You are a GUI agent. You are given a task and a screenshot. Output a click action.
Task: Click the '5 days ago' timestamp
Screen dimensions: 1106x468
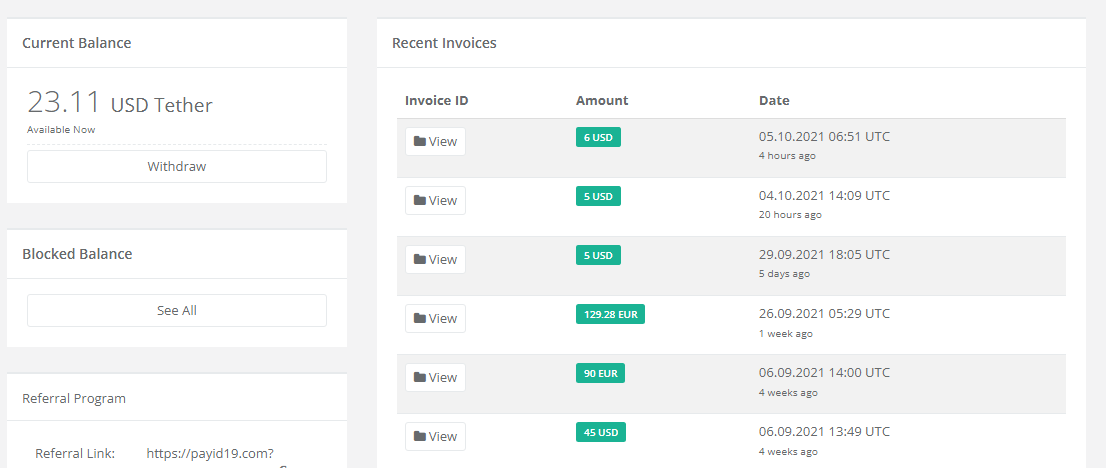tap(784, 274)
